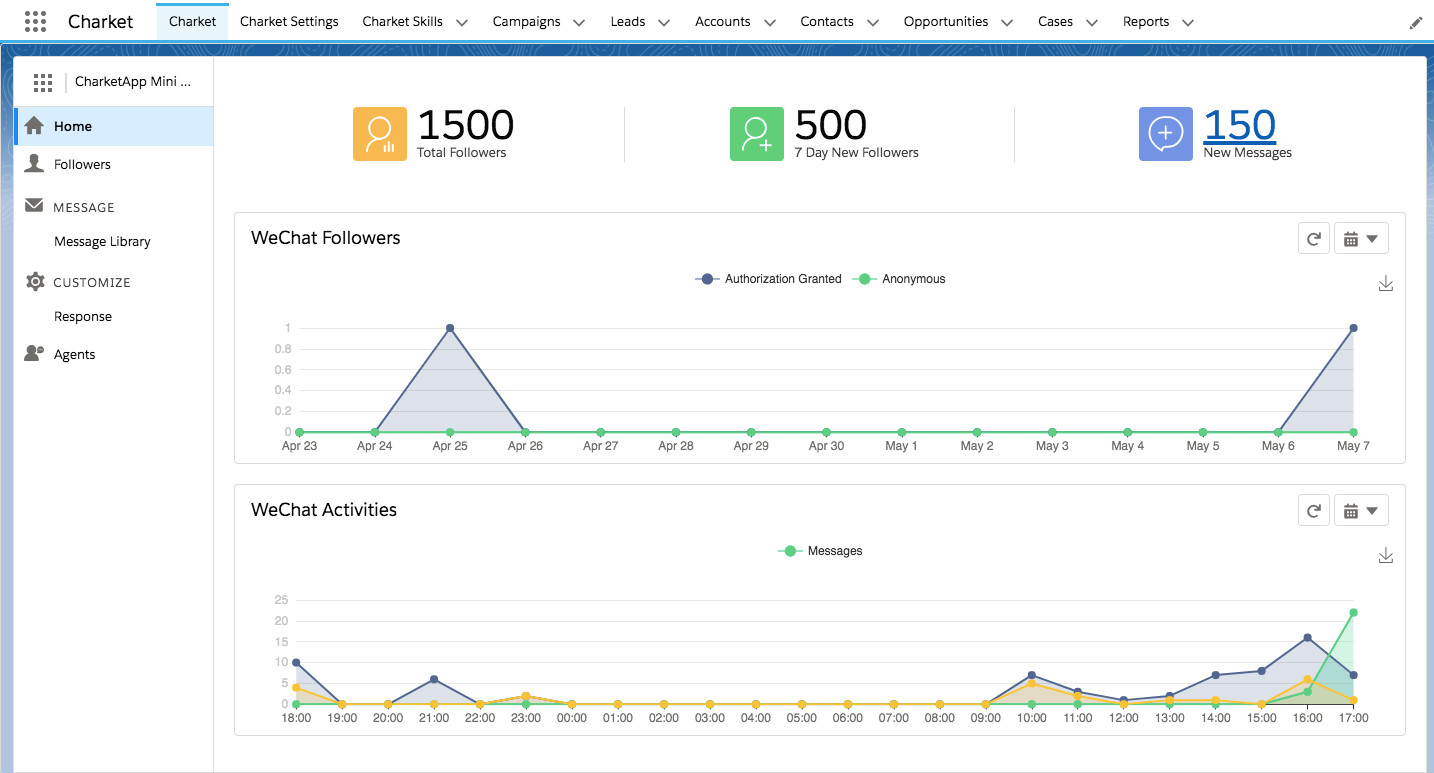The height and width of the screenshot is (773, 1434).
Task: Click the green 7 Day New Followers icon
Action: (756, 134)
